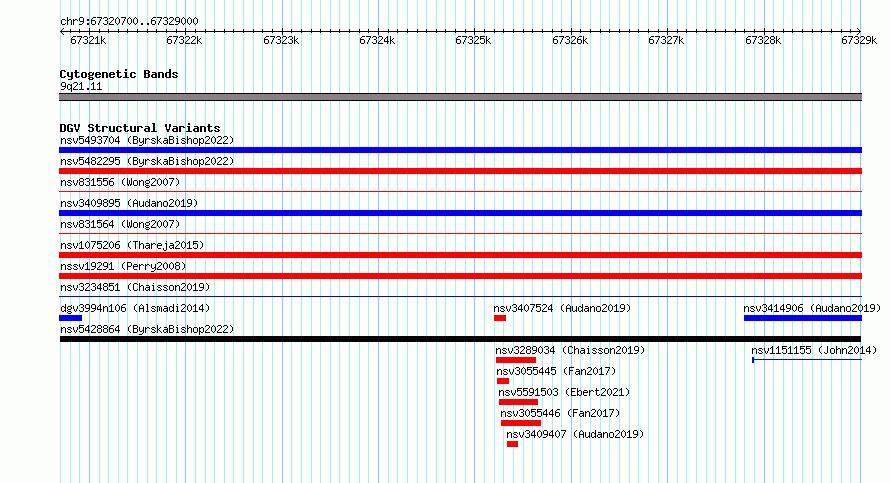Open nsv1151155 (John2014) variant
This screenshot has width=890, height=483.
(814, 350)
